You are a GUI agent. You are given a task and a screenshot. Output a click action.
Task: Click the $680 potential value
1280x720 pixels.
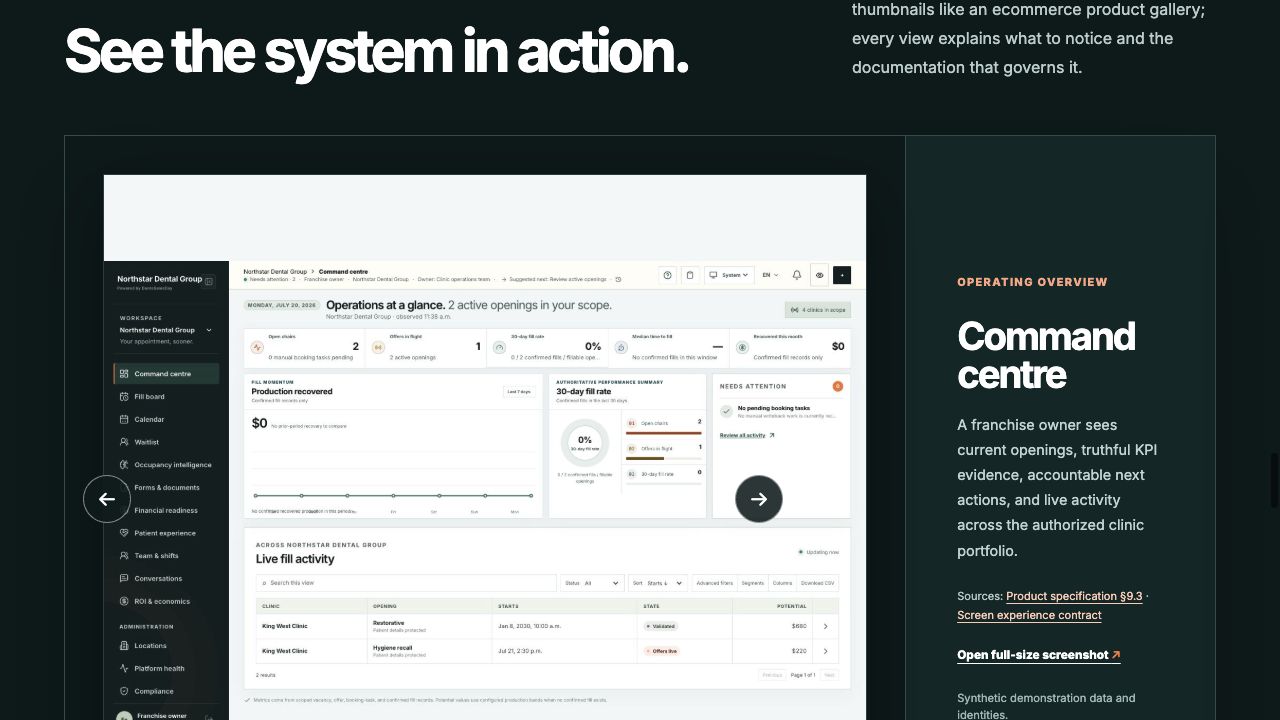pos(799,626)
